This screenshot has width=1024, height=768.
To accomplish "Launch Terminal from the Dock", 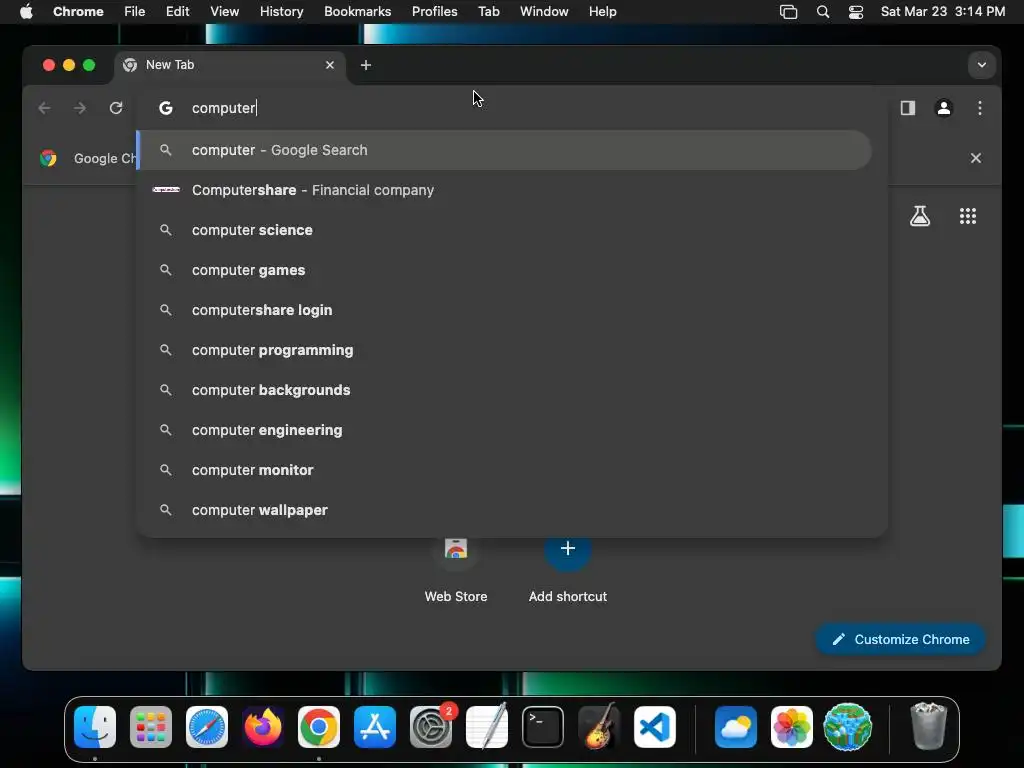I will pos(543,727).
